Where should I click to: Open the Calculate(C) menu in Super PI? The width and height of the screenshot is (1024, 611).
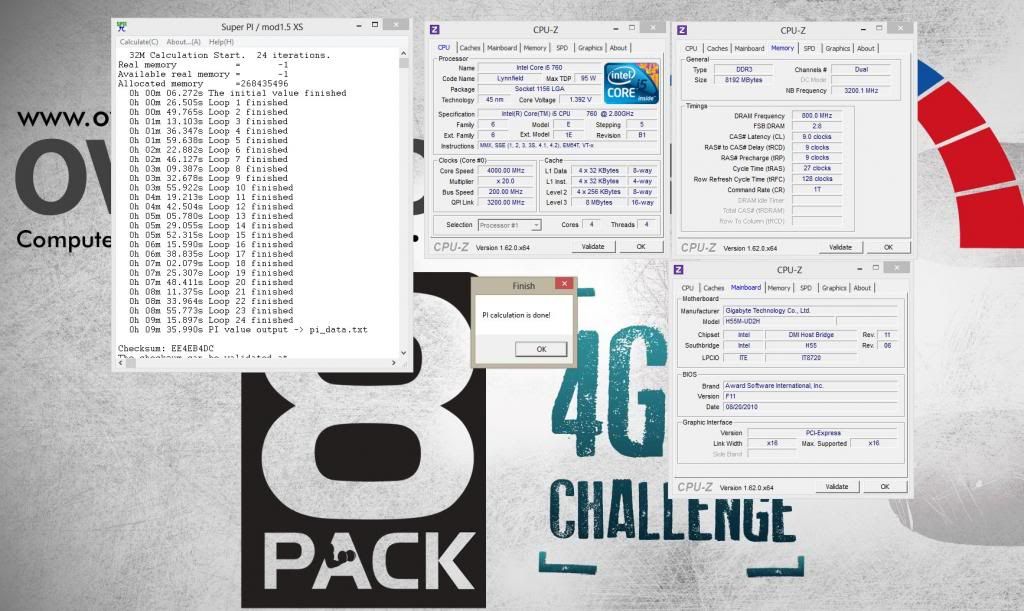pyautogui.click(x=138, y=42)
